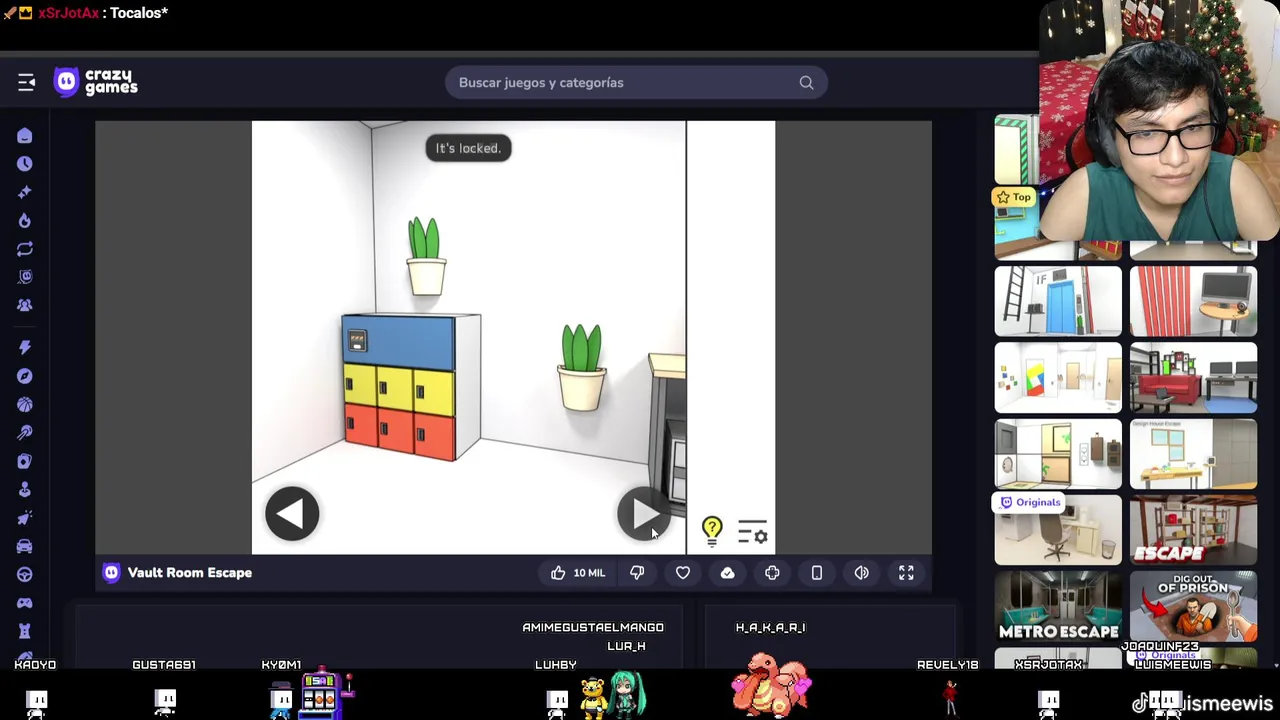Open the hint lightbulb in the game
This screenshot has width=1280, height=720.
click(712, 531)
